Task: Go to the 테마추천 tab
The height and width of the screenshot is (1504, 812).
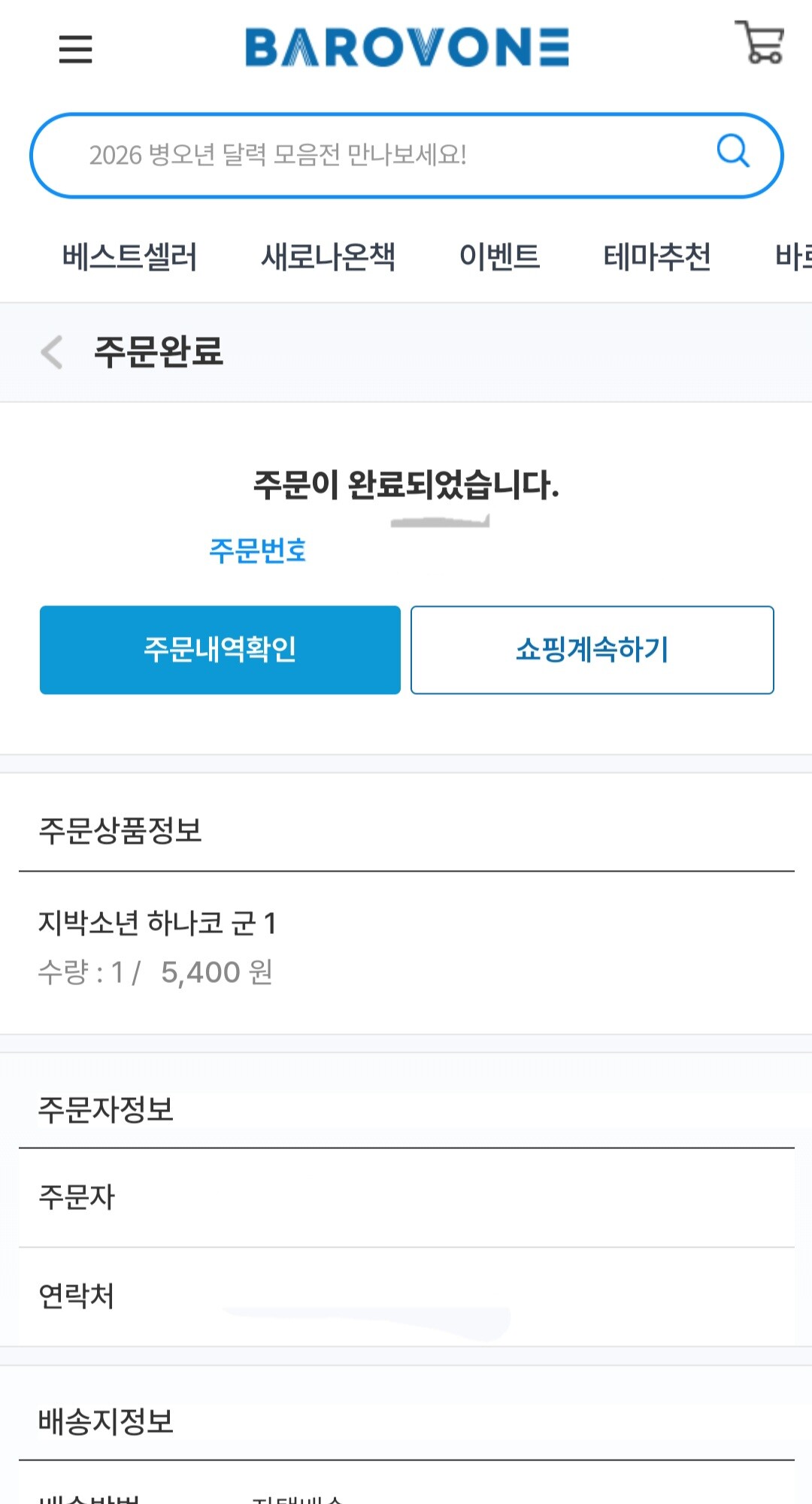Action: (x=657, y=257)
